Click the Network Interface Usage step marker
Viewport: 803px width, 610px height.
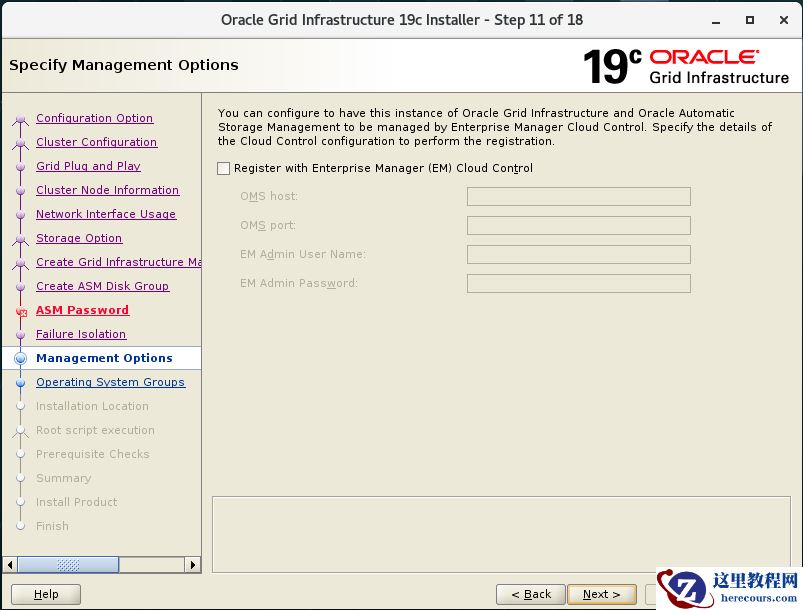click(20, 215)
